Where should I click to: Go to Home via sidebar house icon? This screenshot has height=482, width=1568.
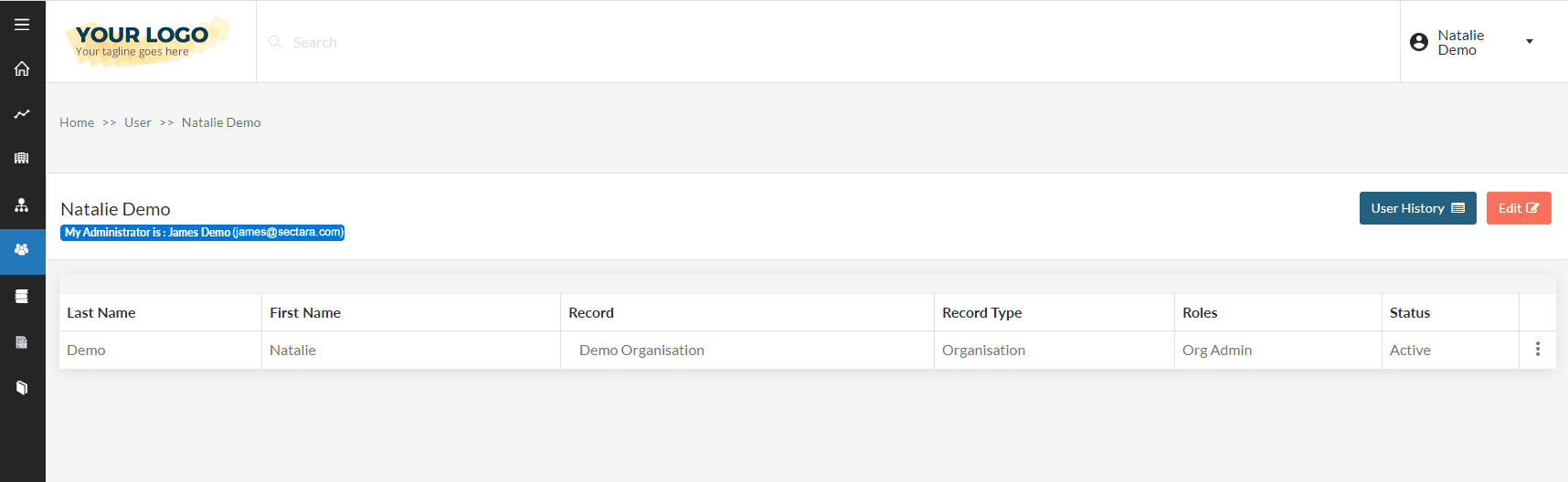click(x=22, y=68)
